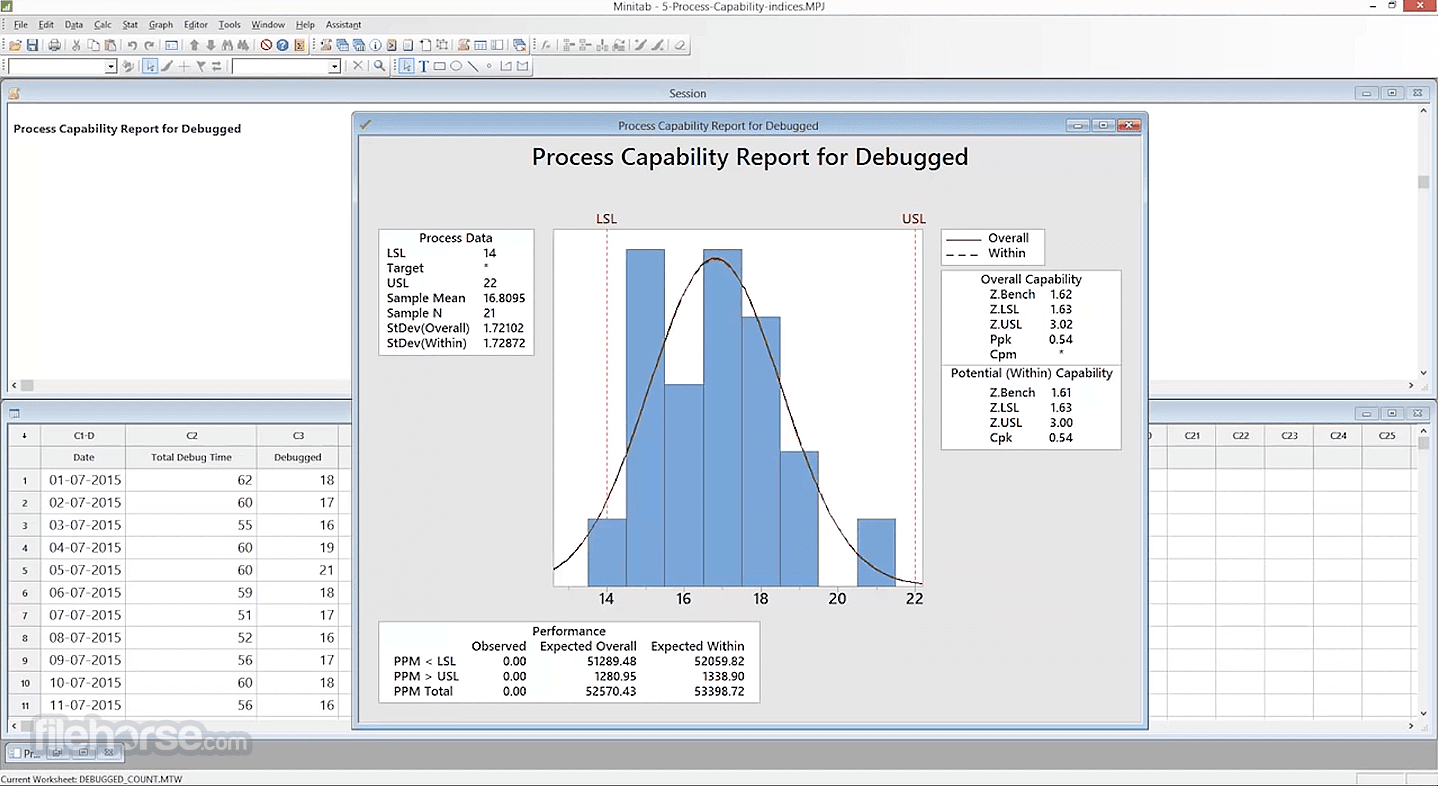Screen dimensions: 1439x786
Task: Paste clipboard contents into worksheet
Action: (110, 44)
